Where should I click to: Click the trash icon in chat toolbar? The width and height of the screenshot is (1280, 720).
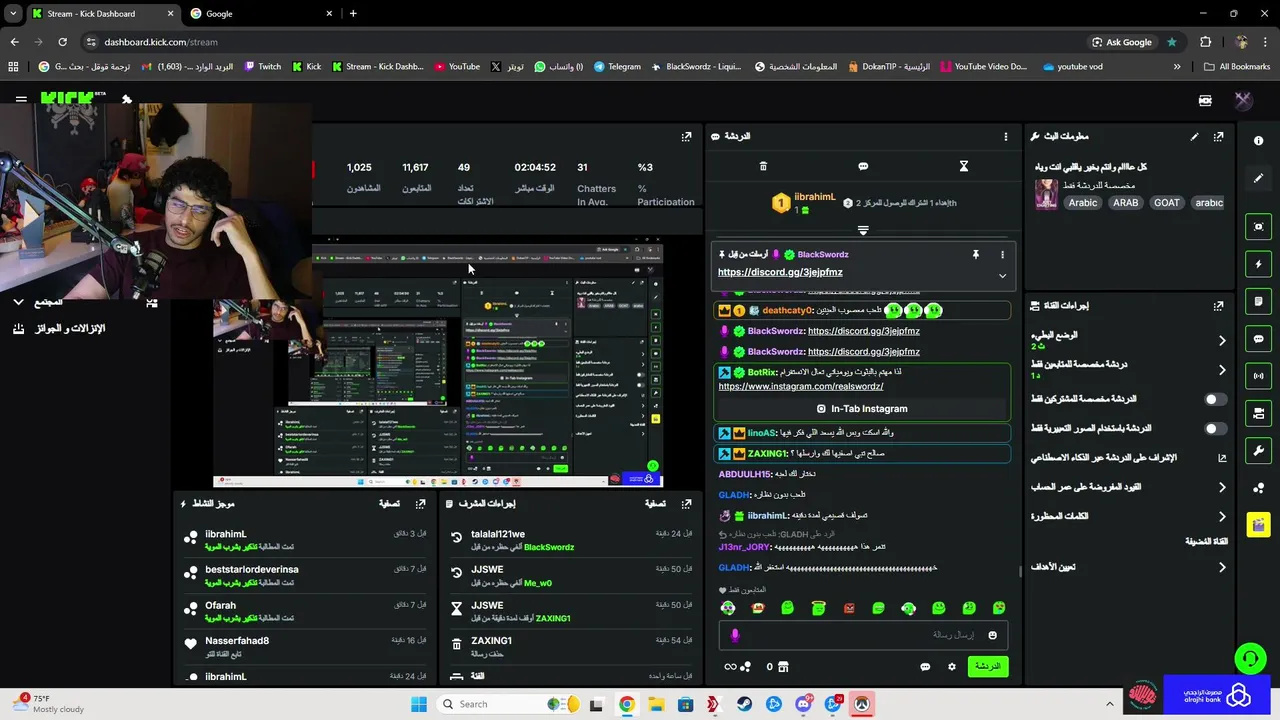point(763,166)
